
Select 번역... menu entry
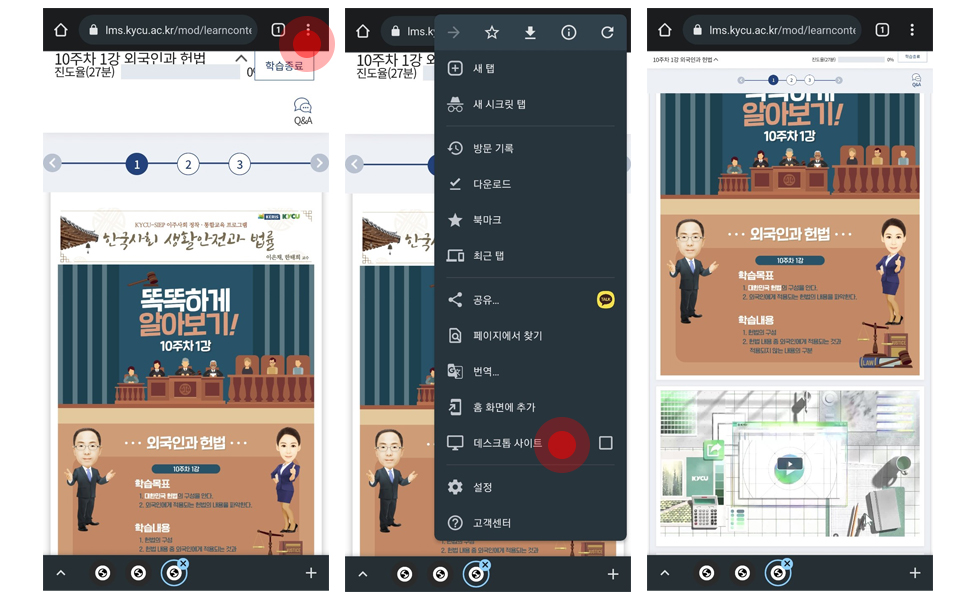pyautogui.click(x=530, y=372)
